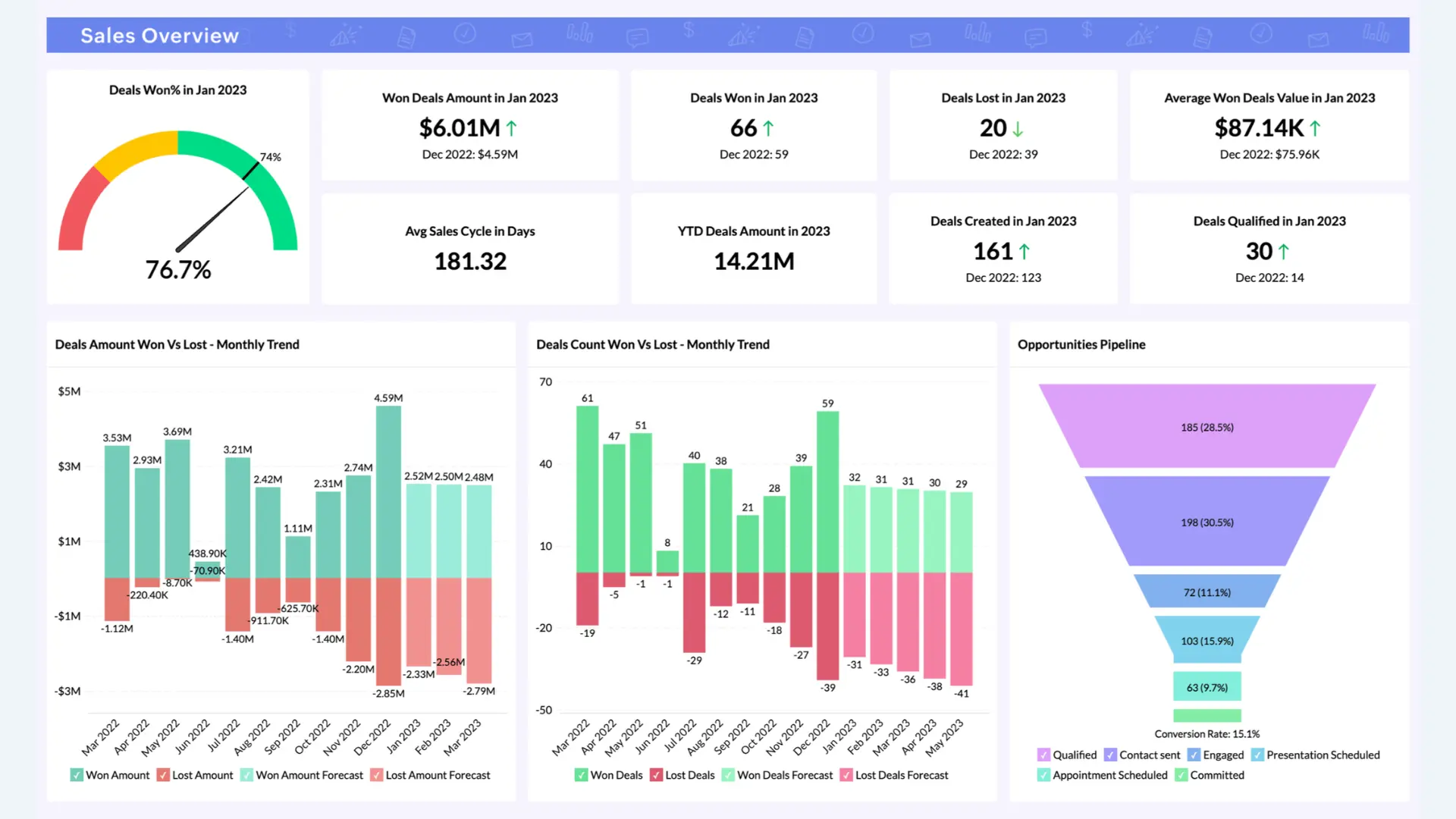The height and width of the screenshot is (819, 1456).
Task: Click the 4.59M won amount bar
Action: pos(388,491)
